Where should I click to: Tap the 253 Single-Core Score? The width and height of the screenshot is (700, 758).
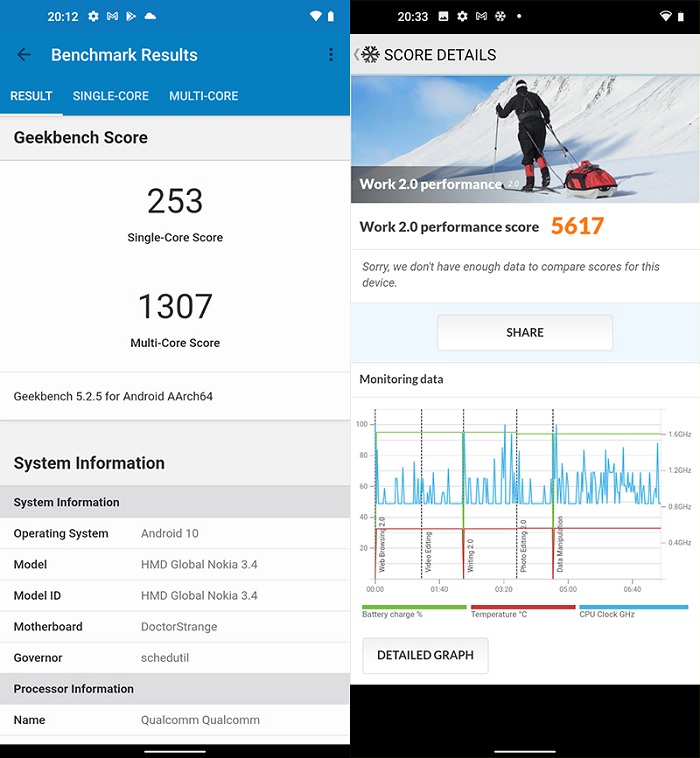(x=175, y=201)
